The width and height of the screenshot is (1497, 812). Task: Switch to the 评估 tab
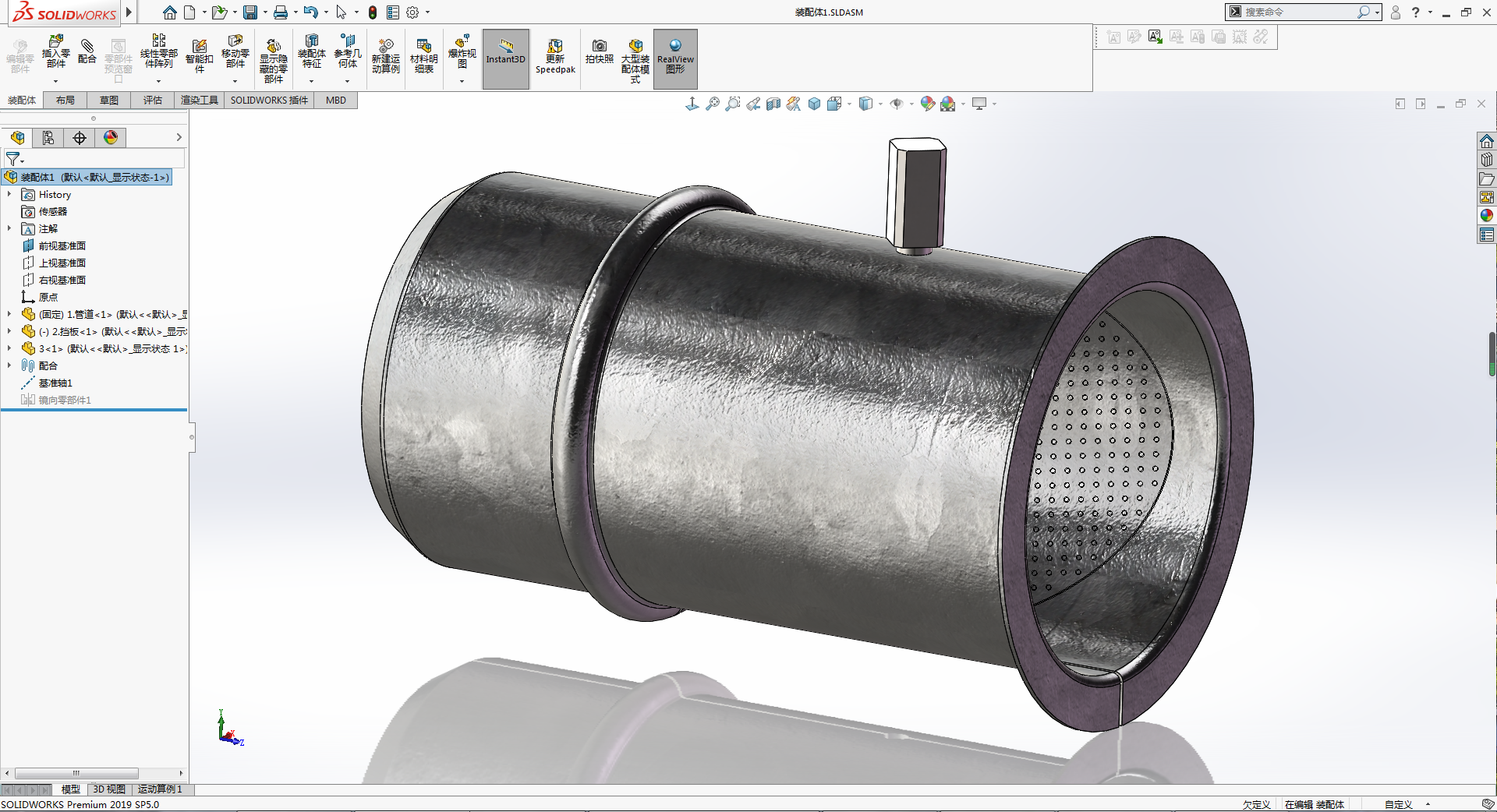click(x=153, y=101)
